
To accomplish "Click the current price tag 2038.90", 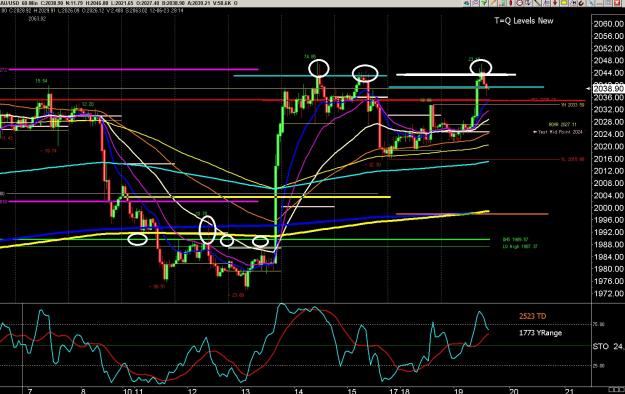I will tap(608, 89).
